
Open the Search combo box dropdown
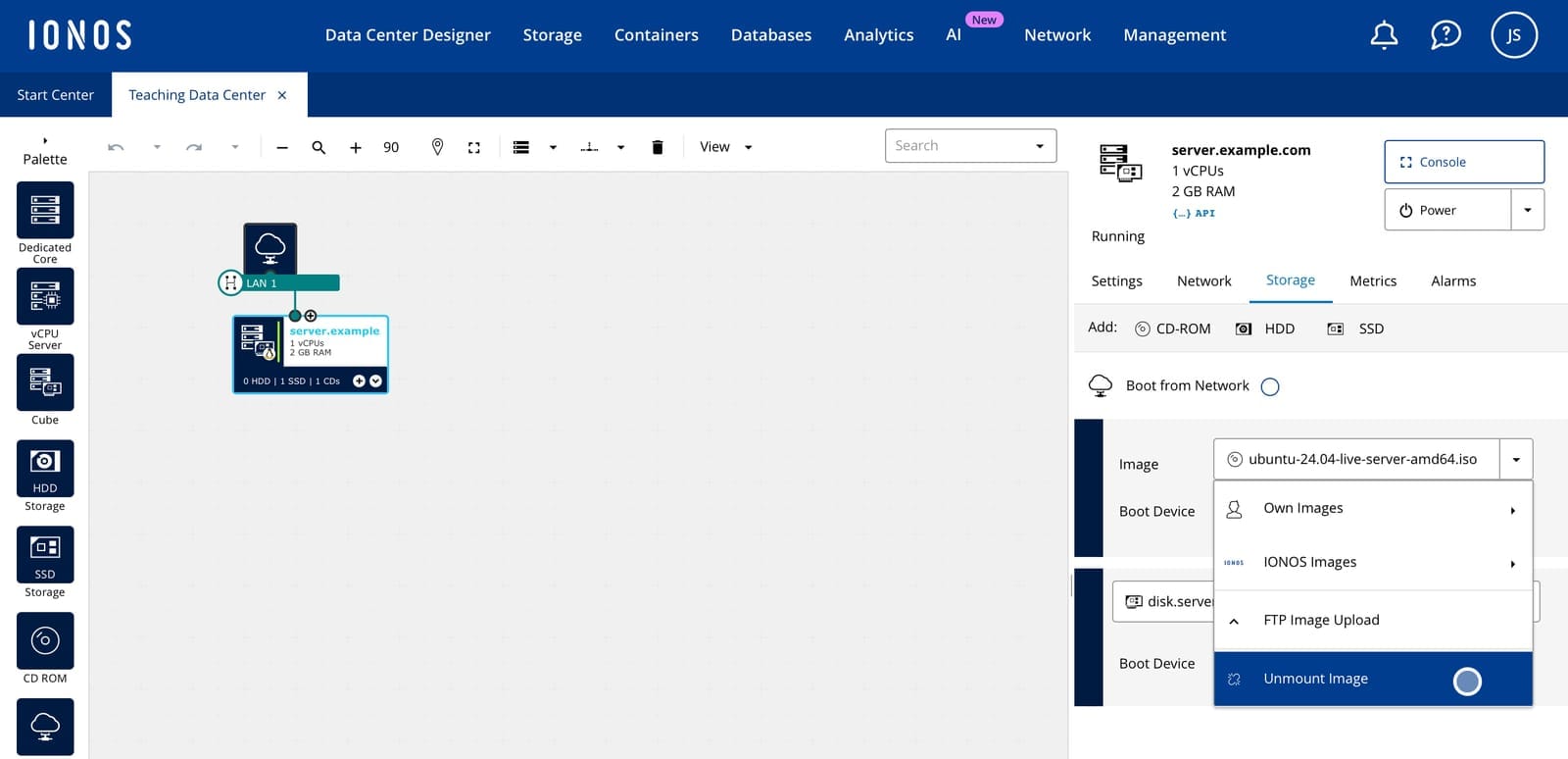(x=1040, y=146)
